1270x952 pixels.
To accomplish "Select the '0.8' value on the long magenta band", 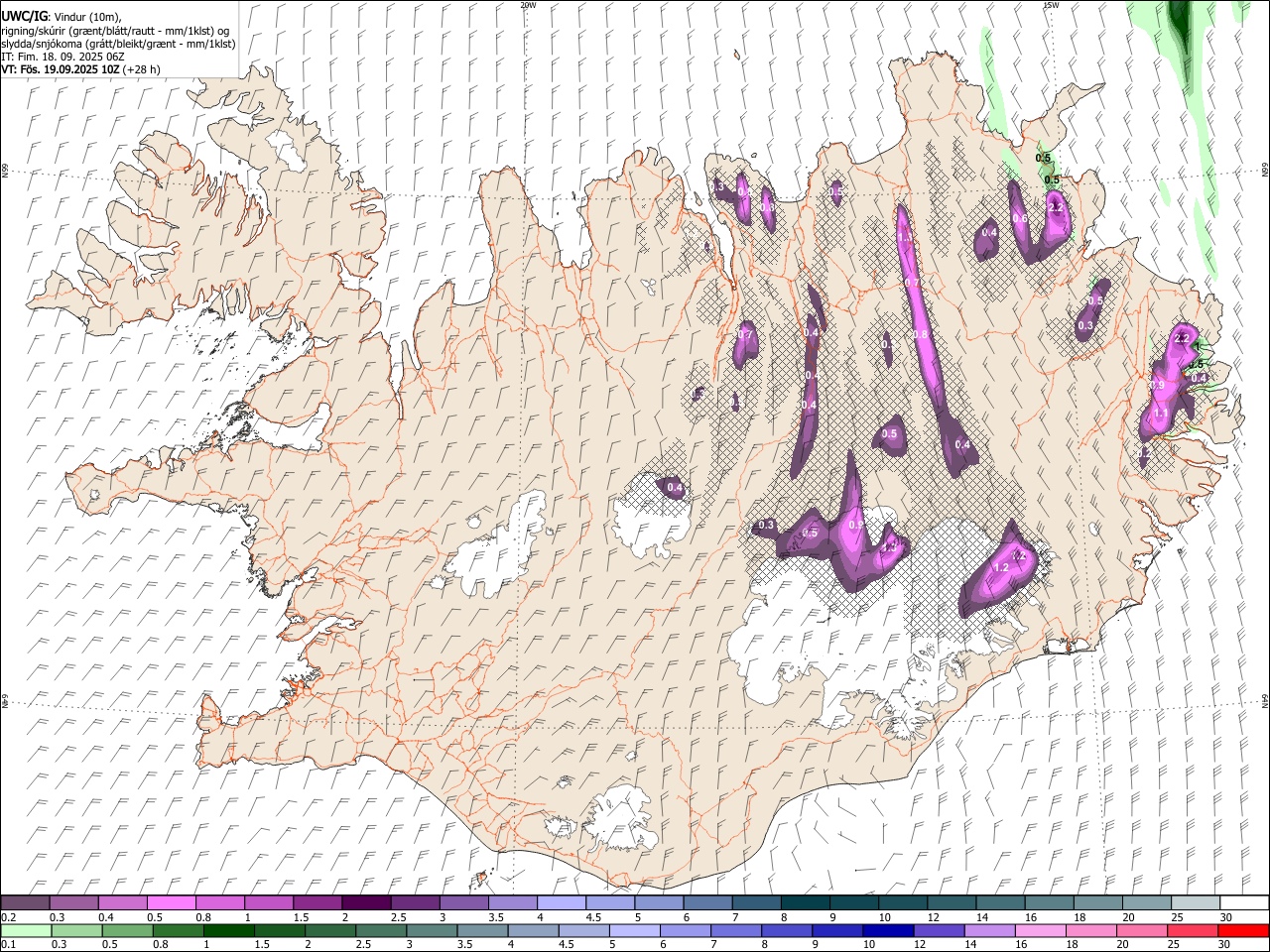I will point(920,335).
